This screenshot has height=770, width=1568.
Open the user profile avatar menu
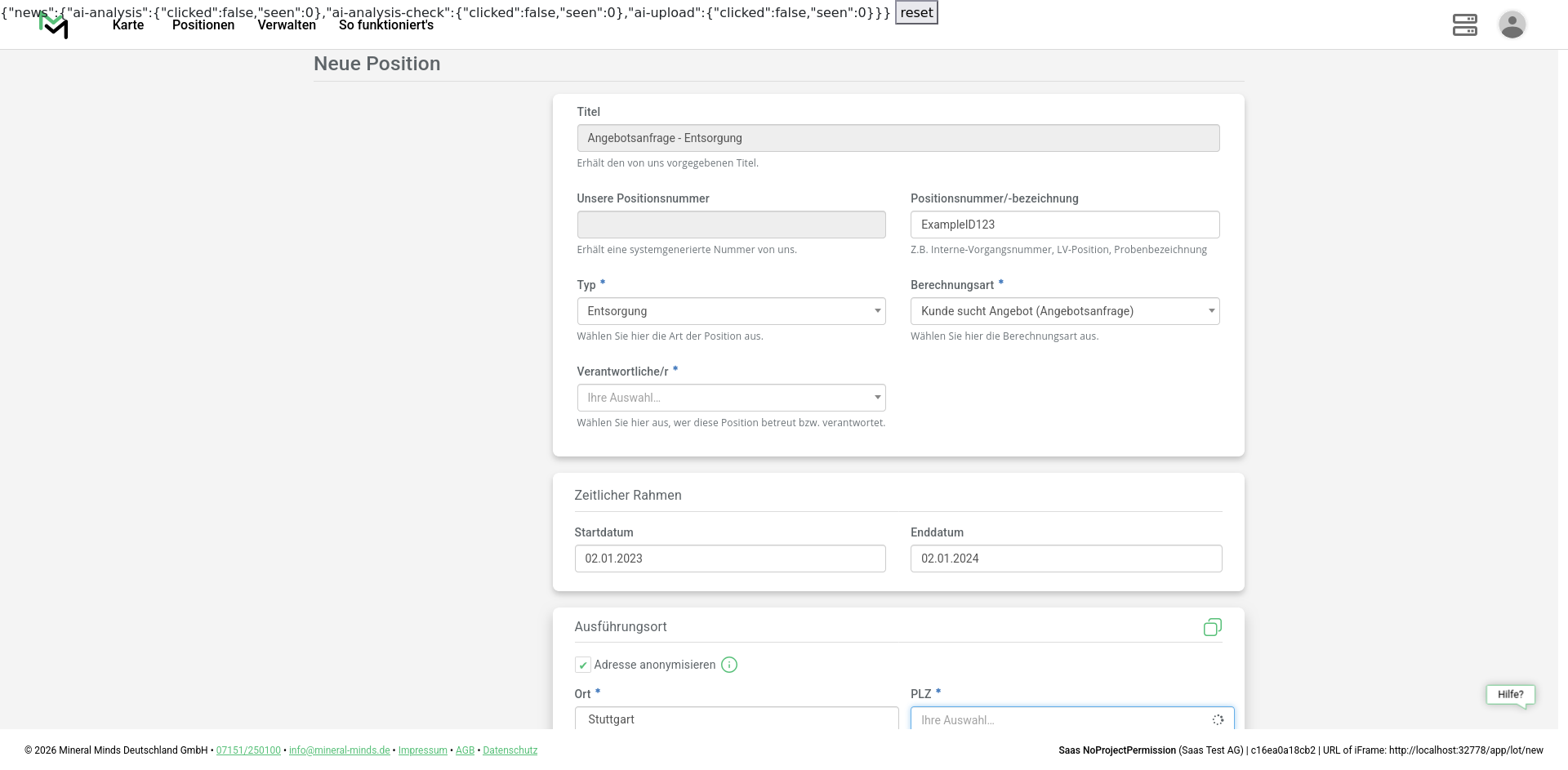coord(1512,24)
